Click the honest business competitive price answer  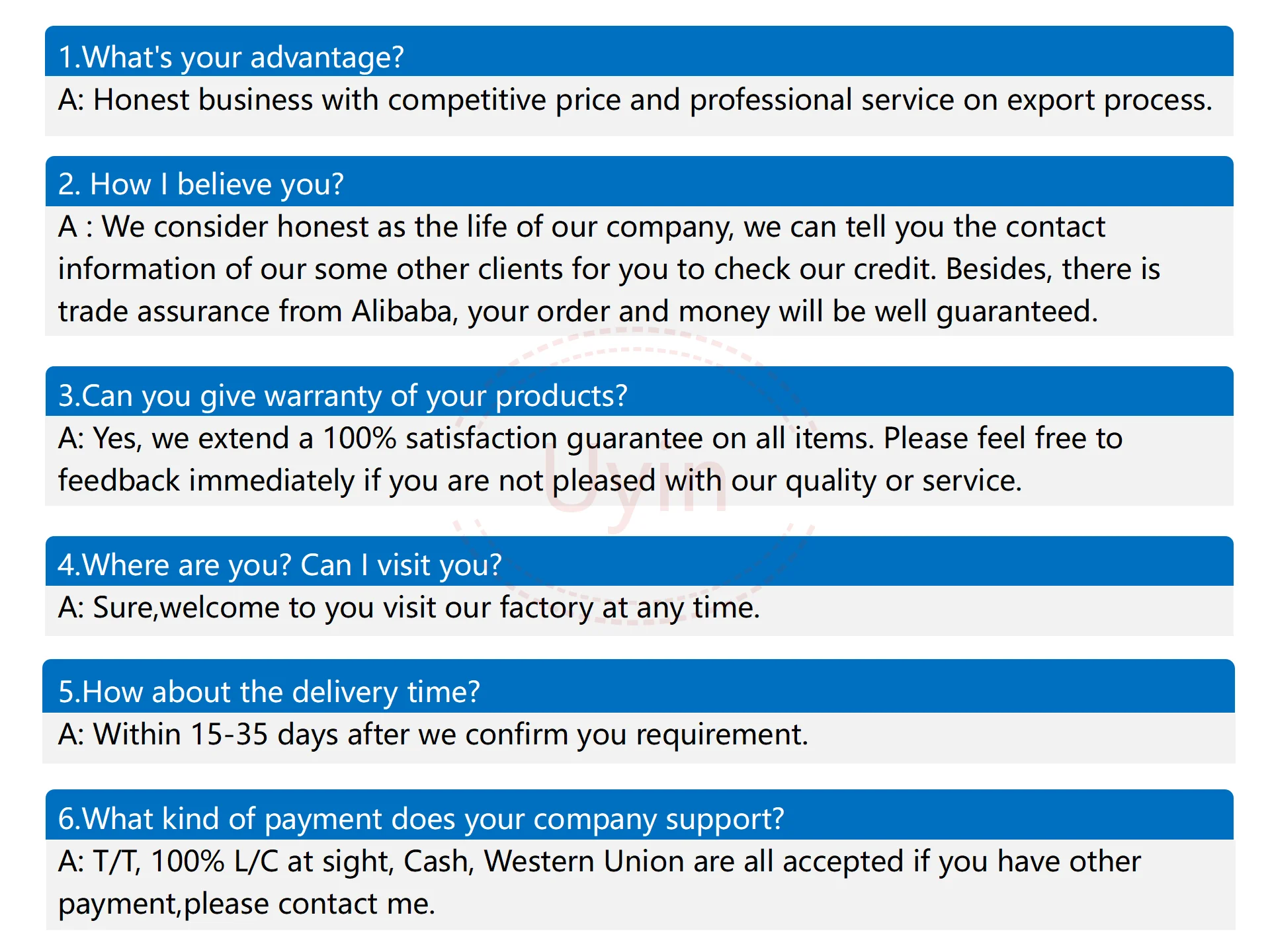pos(635,100)
